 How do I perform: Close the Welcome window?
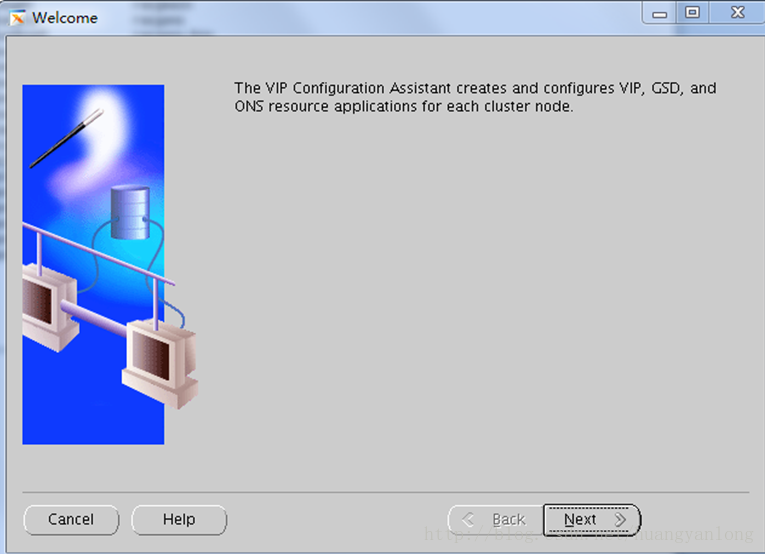pyautogui.click(x=737, y=12)
